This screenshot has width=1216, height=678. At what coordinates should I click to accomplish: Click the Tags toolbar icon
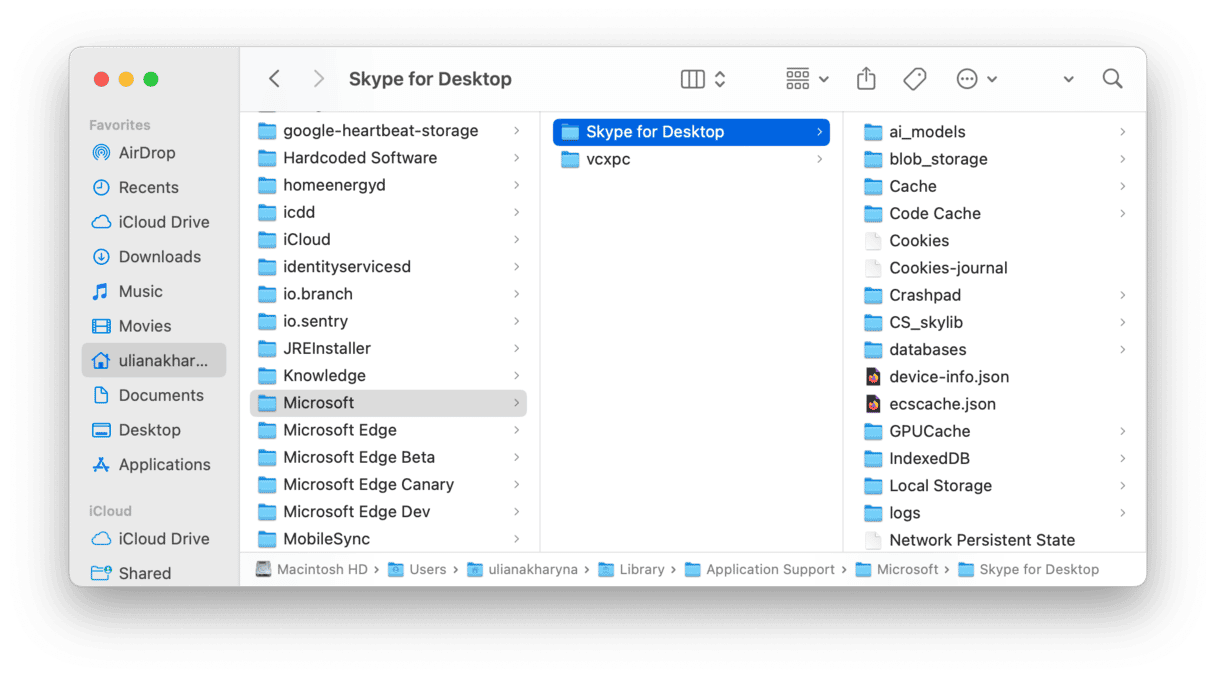tap(914, 79)
